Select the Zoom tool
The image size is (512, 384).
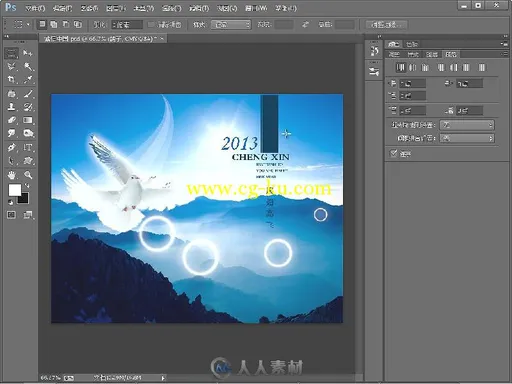click(28, 175)
